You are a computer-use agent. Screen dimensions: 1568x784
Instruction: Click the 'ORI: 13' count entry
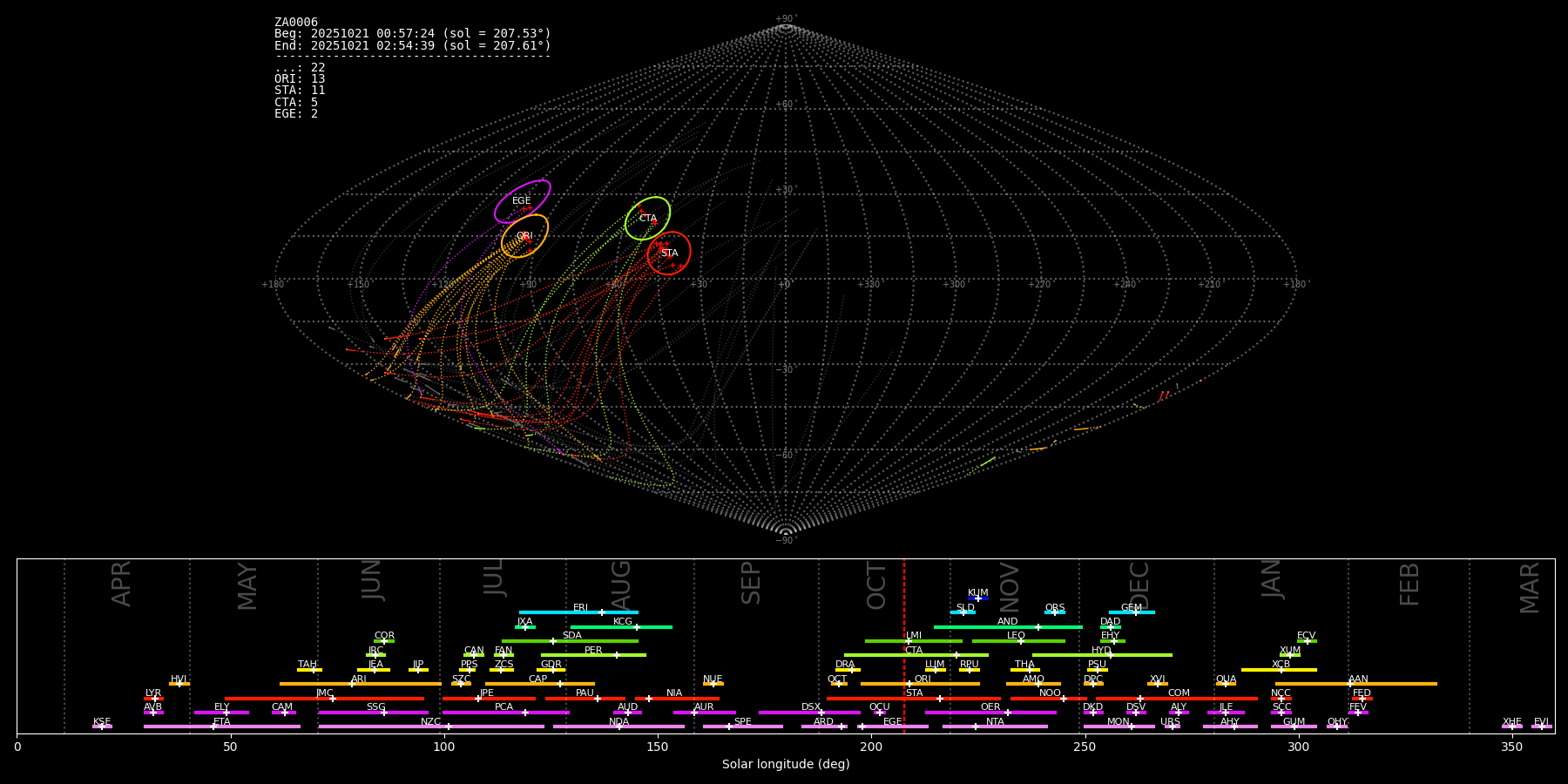[300, 79]
